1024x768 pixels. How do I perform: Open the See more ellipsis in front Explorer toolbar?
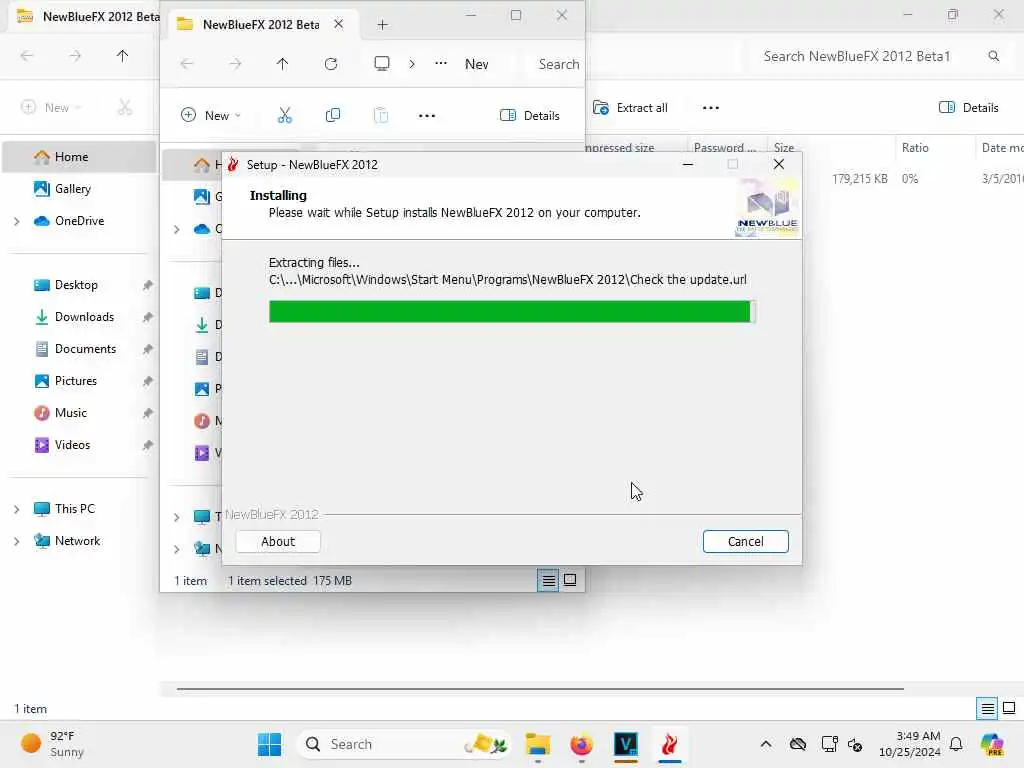(426, 116)
